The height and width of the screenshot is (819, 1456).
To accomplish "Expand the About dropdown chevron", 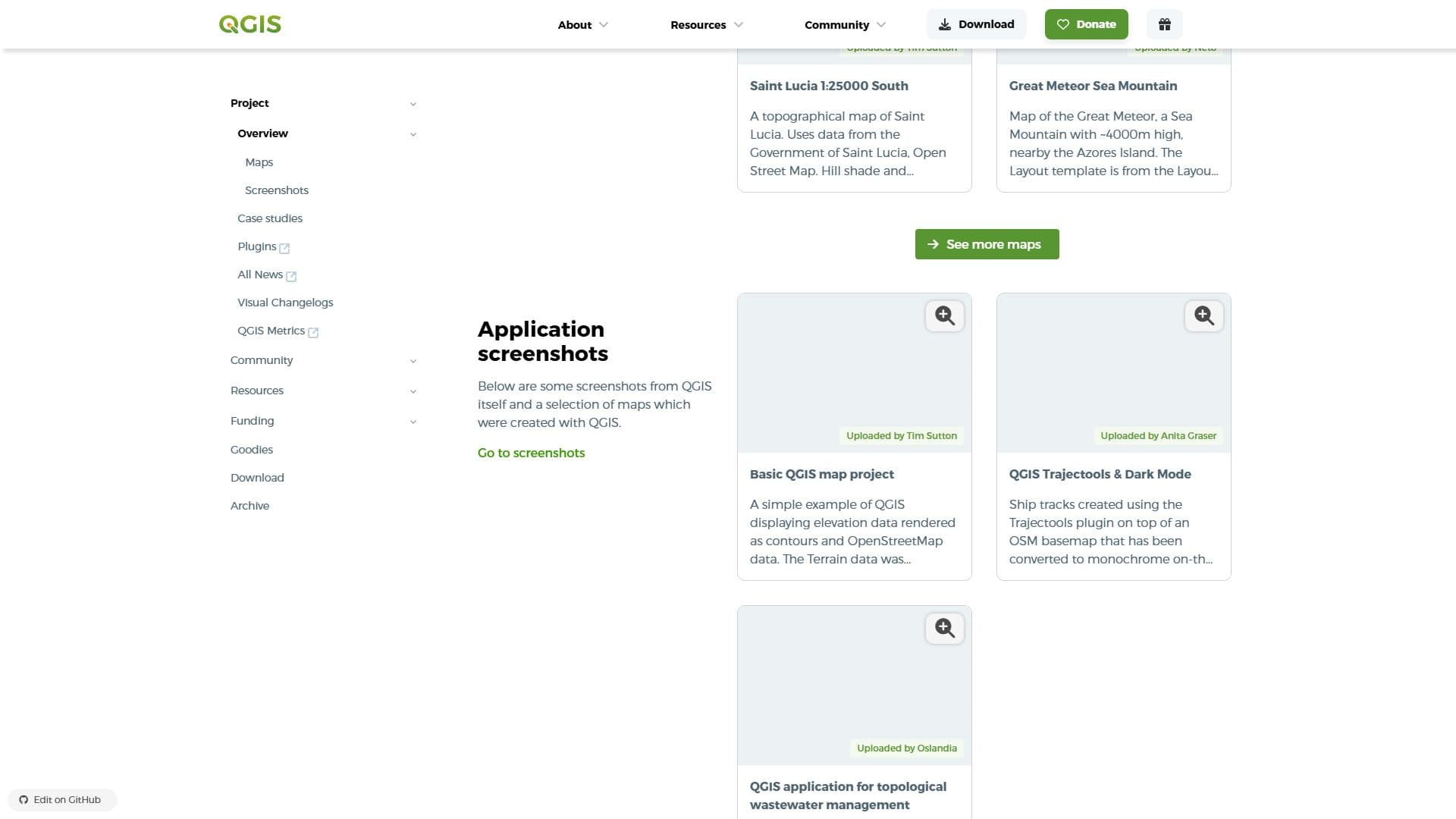I will [604, 24].
